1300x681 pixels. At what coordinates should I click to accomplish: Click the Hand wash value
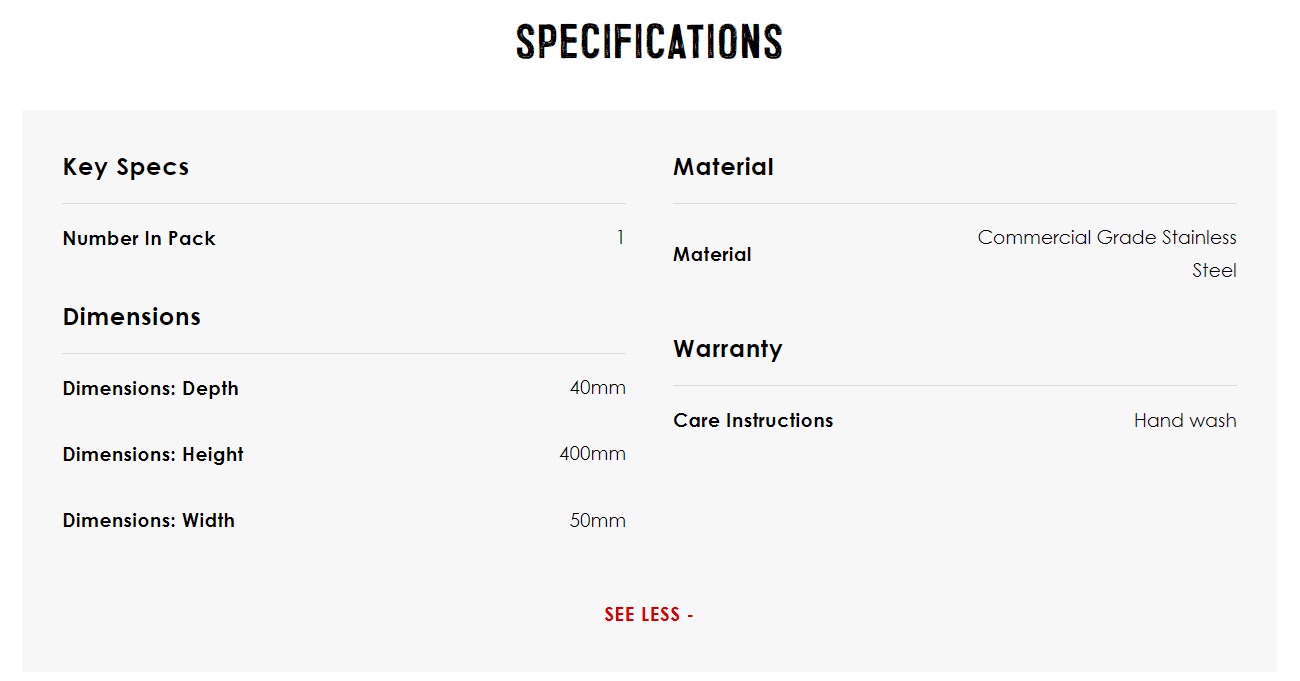pos(1185,420)
